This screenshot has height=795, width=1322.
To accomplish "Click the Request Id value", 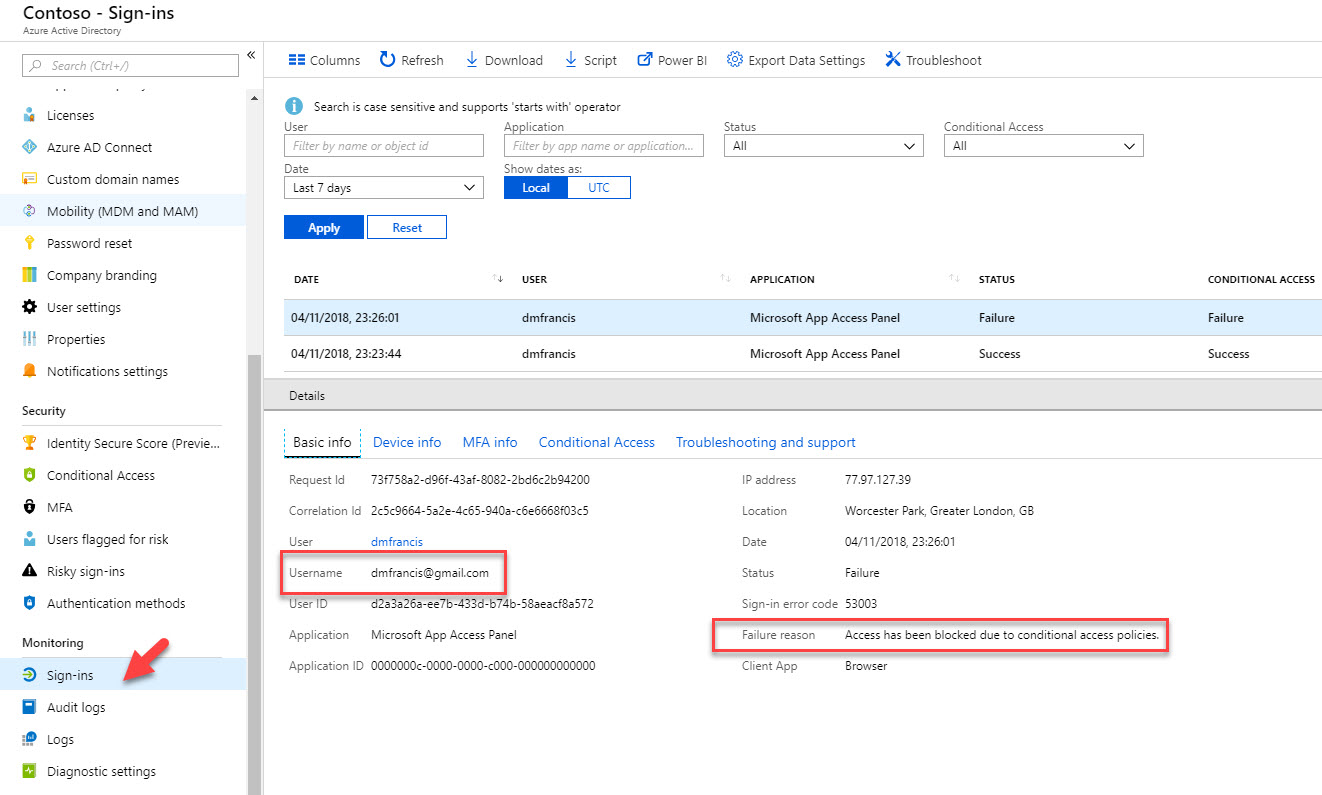I will pyautogui.click(x=480, y=480).
